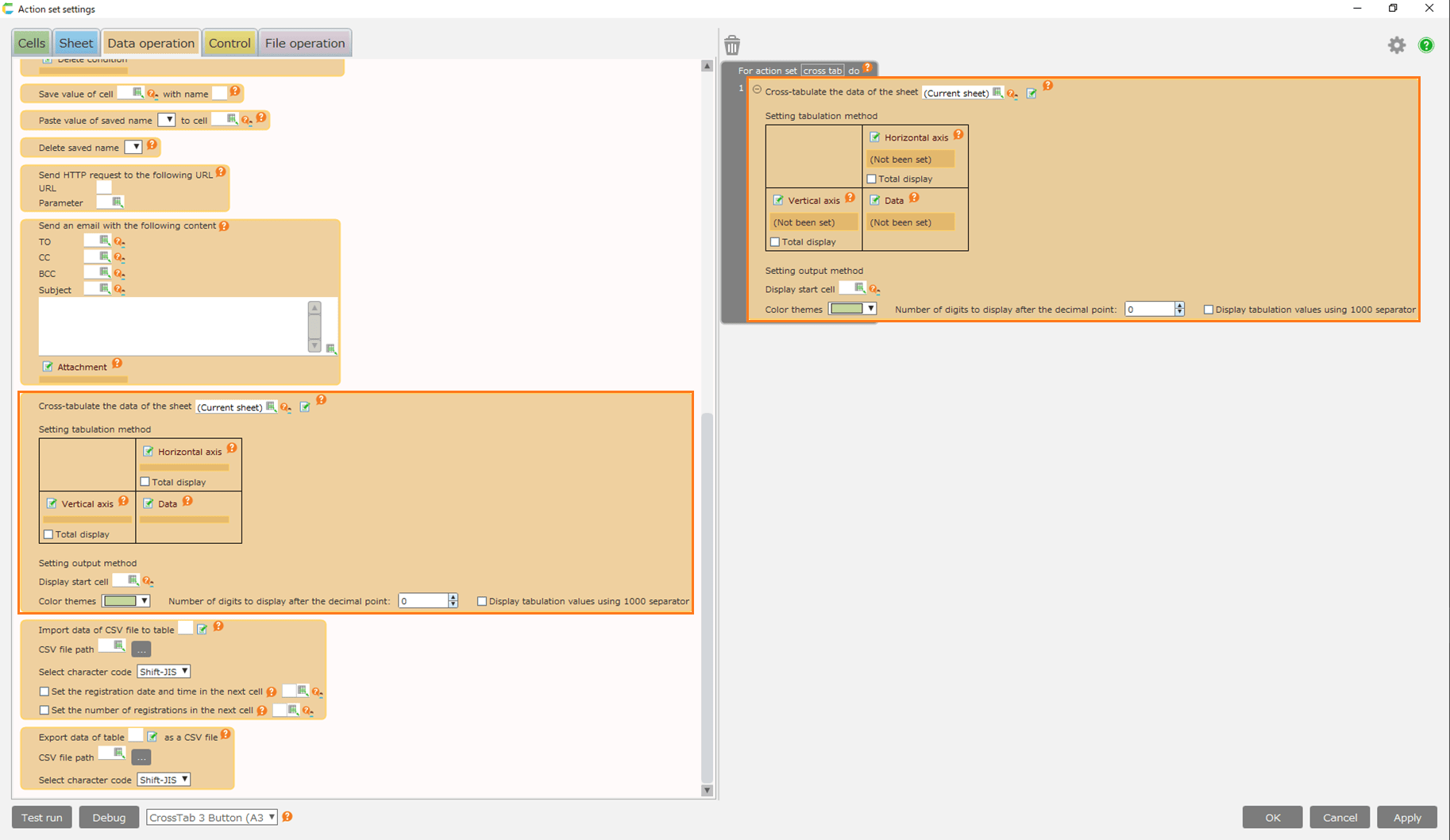This screenshot has height=840, width=1450.
Task: Click cell picker icon beside email Subject field
Action: click(104, 289)
